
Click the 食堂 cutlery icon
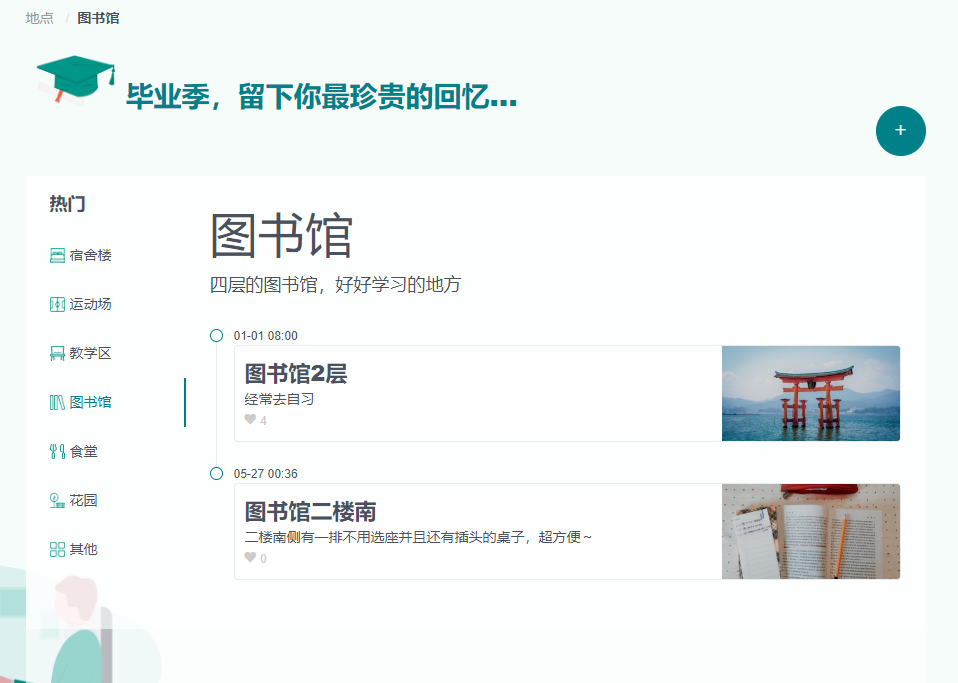[55, 451]
